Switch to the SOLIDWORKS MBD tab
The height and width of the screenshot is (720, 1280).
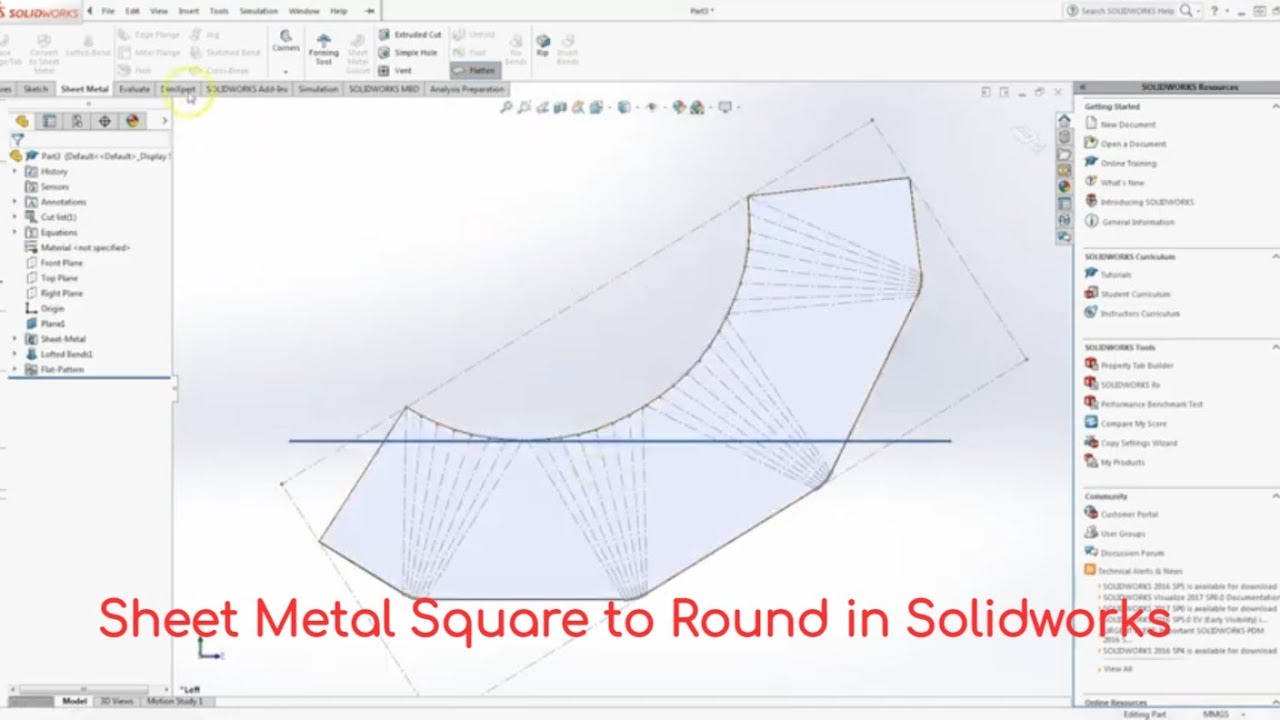(x=384, y=89)
